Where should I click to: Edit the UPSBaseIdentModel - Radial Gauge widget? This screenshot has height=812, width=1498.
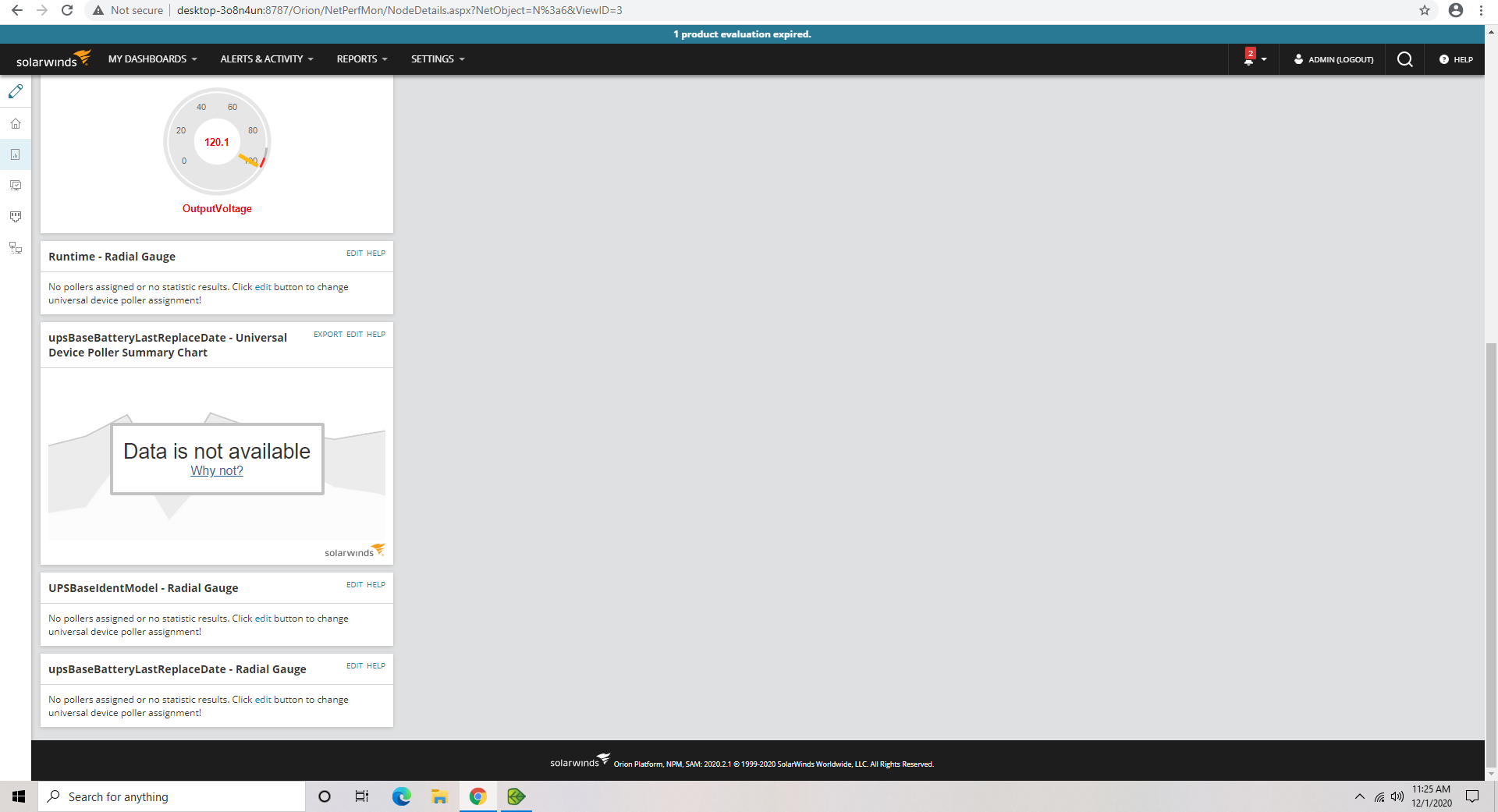[354, 585]
